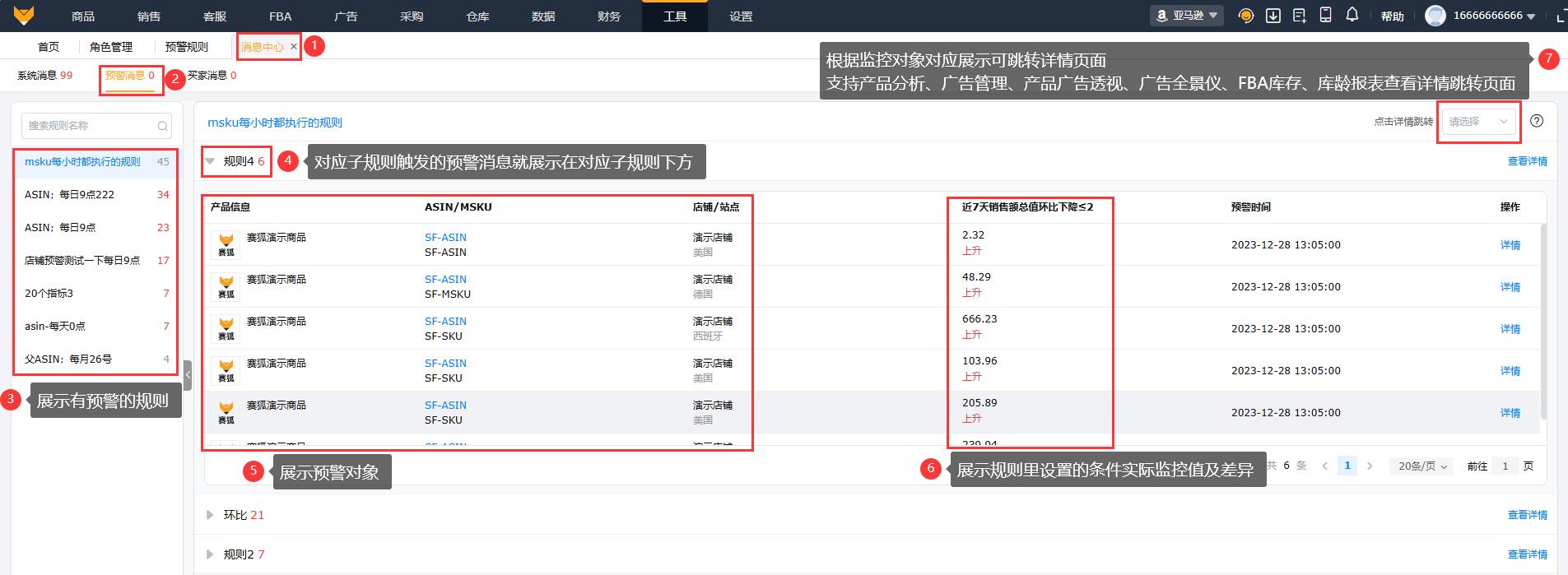Open the account 16666666666 dropdown
Viewport: 1568px width, 575px height.
point(1494,16)
